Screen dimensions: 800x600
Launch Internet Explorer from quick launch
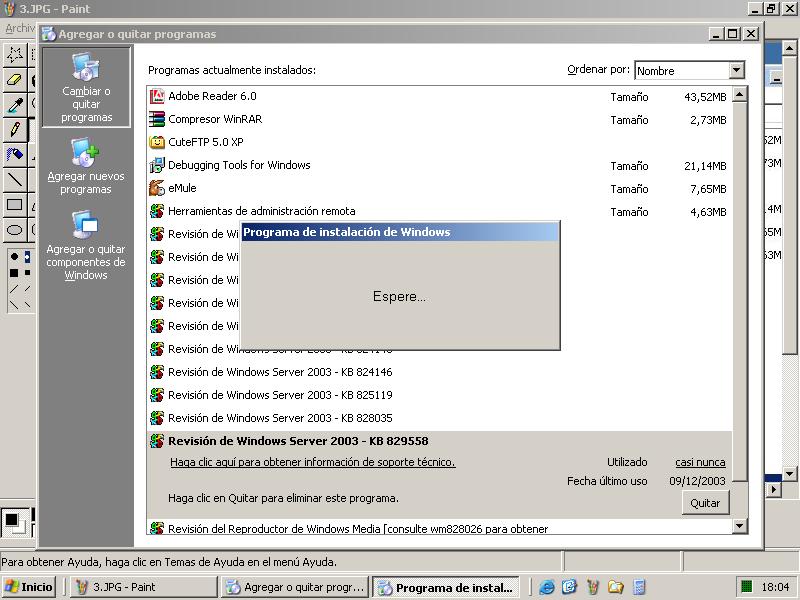[546, 587]
